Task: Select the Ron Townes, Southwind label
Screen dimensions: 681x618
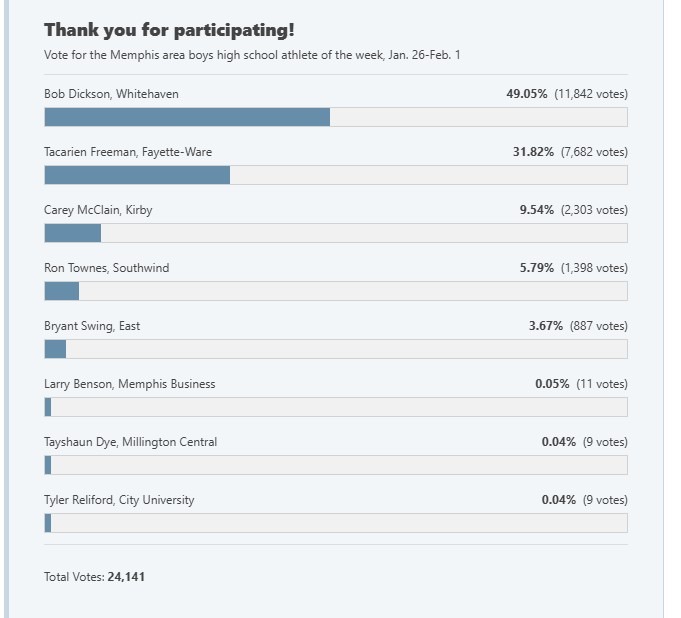Action: 106,268
